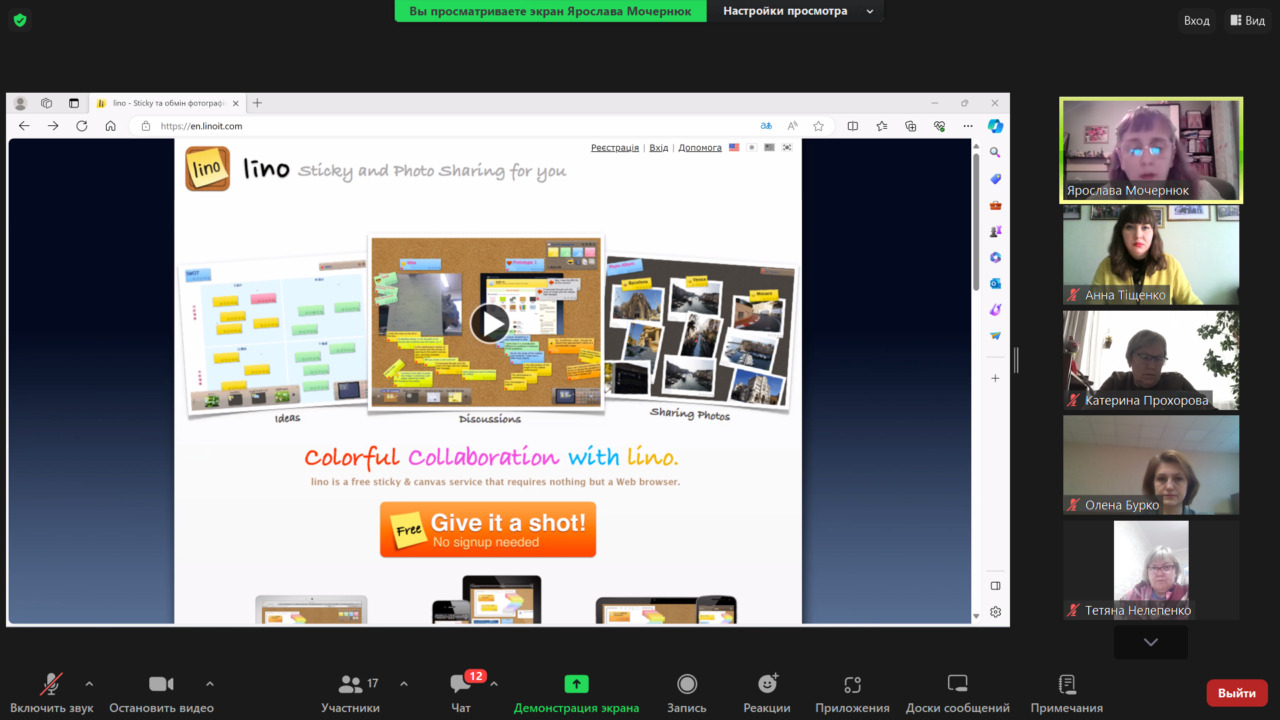Start recording with Запись button
The height and width of the screenshot is (720, 1280).
(687, 693)
